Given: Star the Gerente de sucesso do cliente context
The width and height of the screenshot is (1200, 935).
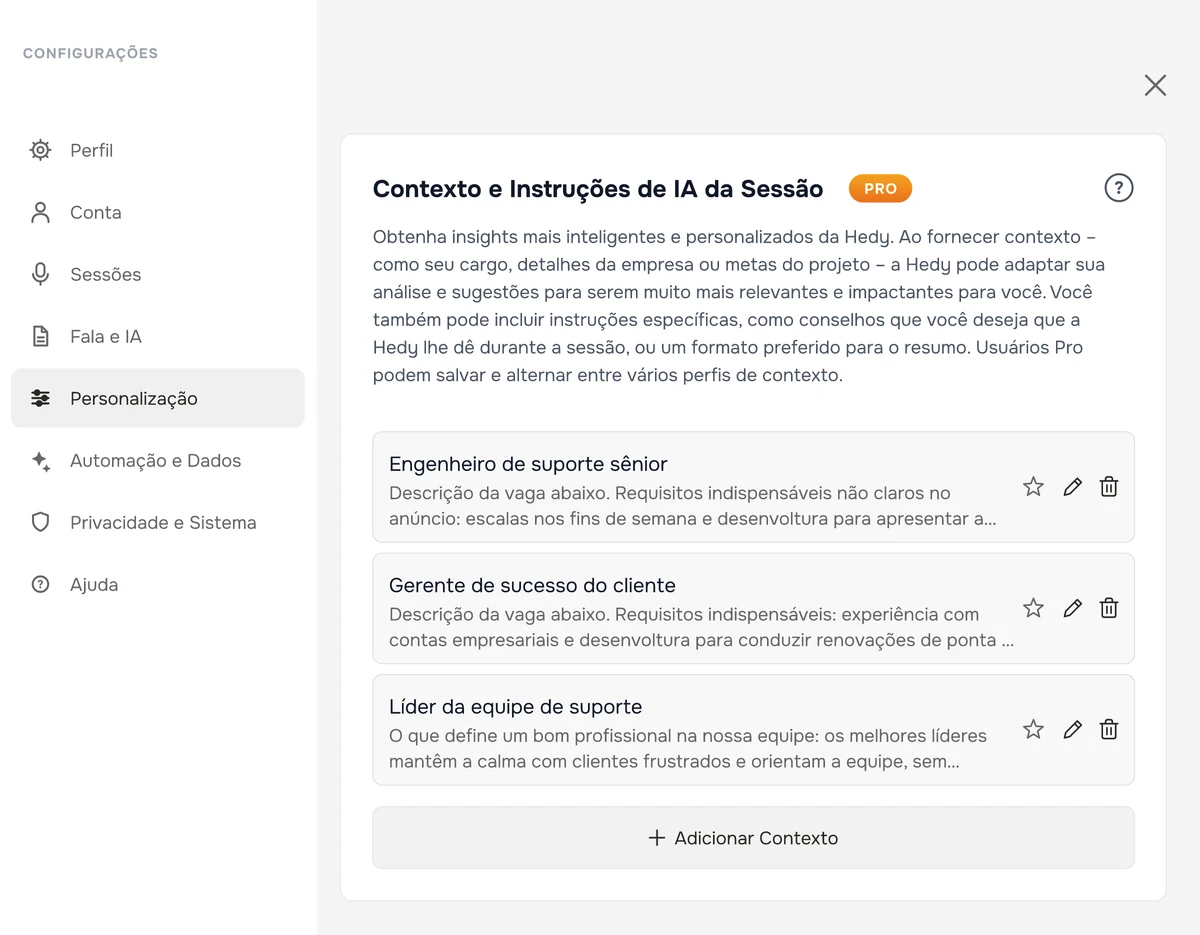Looking at the screenshot, I should [x=1033, y=608].
